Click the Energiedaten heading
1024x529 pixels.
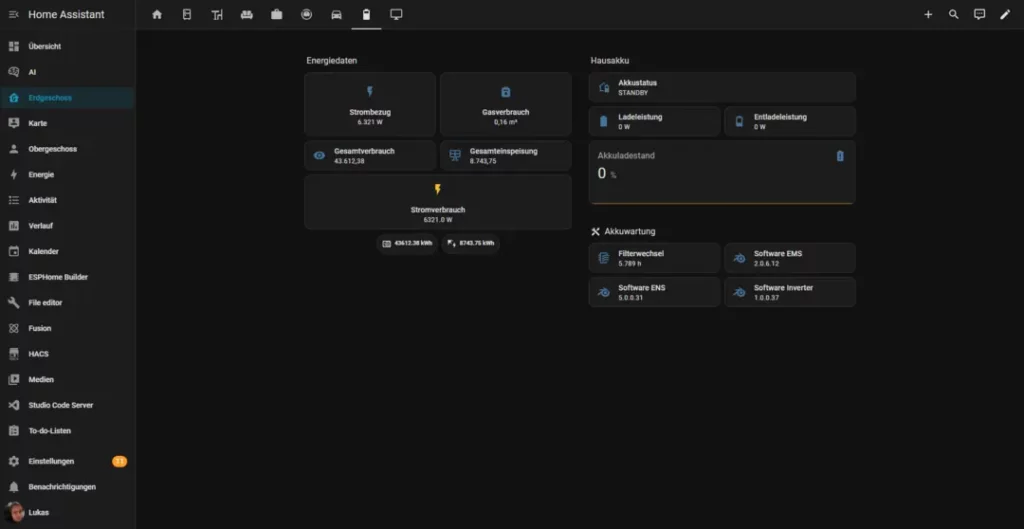tap(332, 61)
